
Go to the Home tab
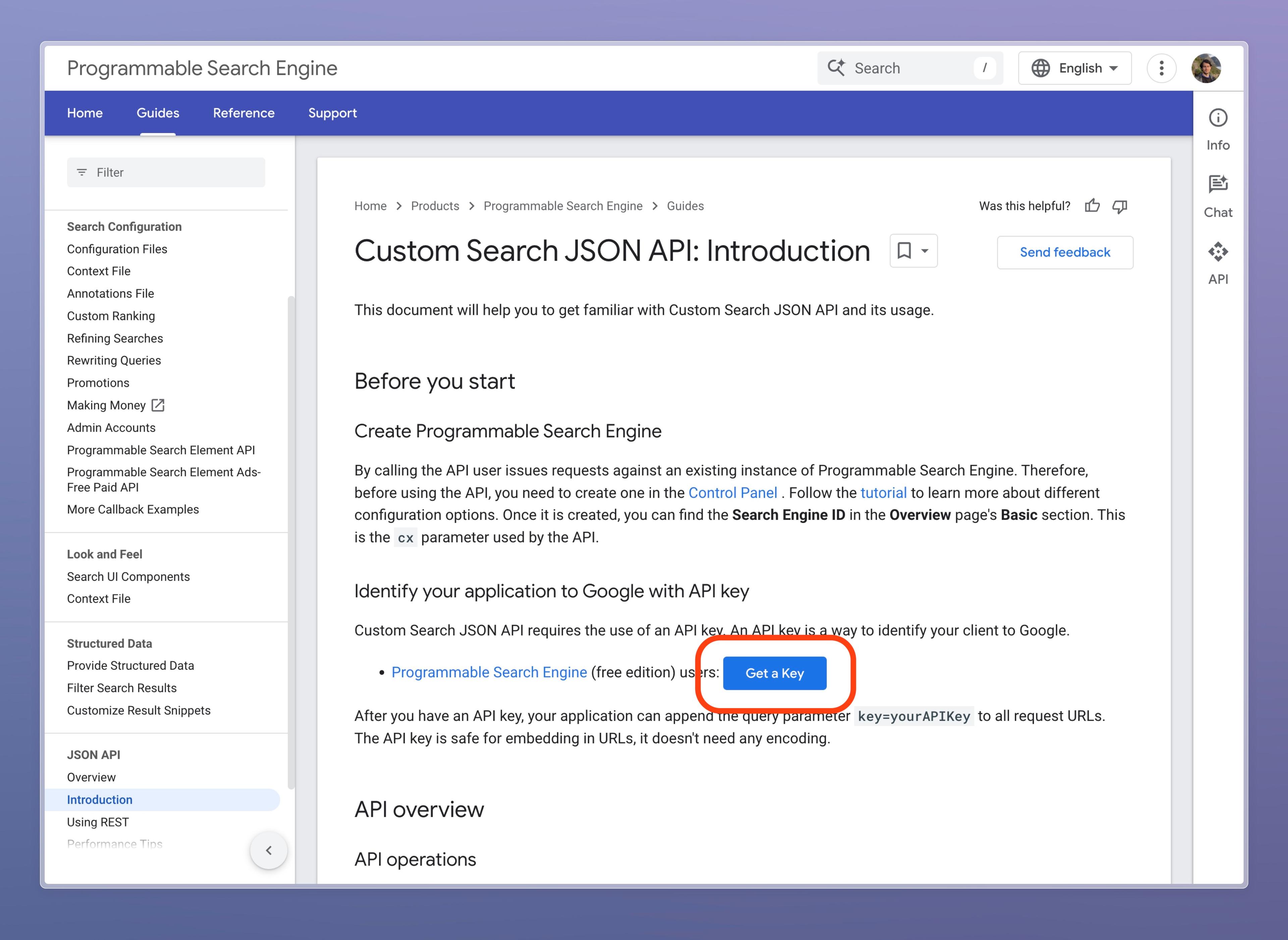85,113
